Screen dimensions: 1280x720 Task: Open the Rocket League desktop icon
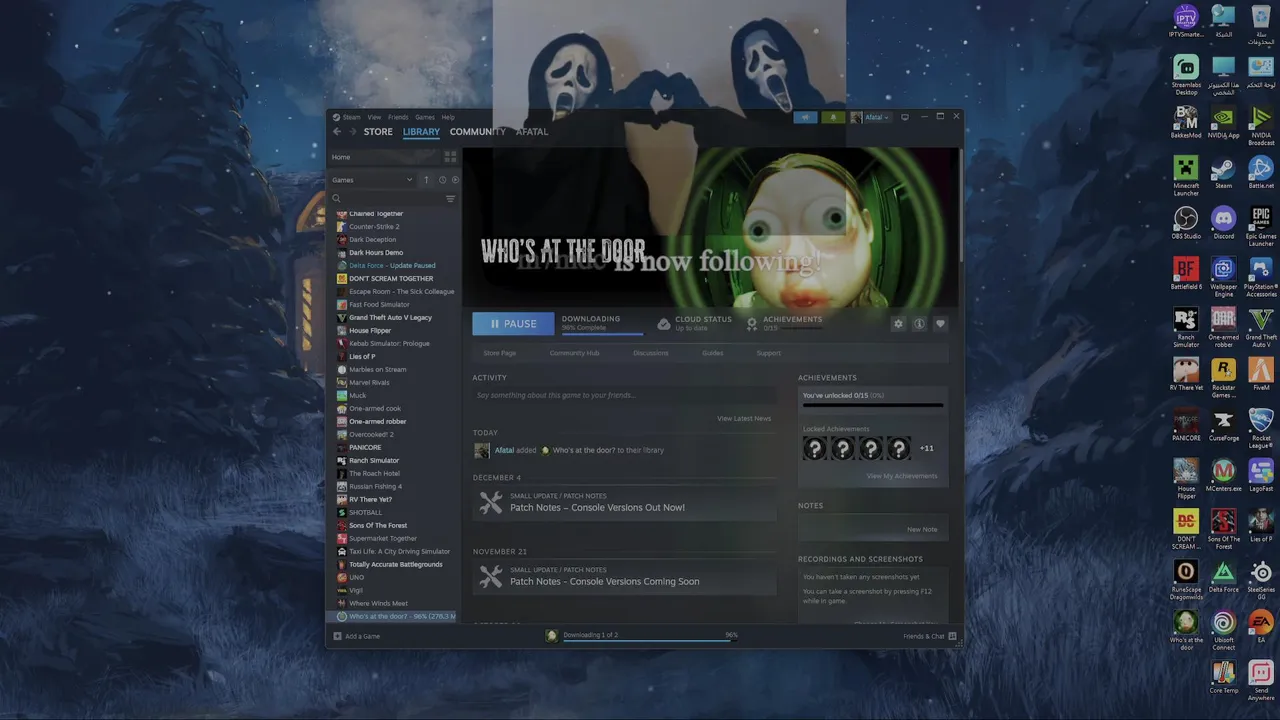pos(1261,428)
